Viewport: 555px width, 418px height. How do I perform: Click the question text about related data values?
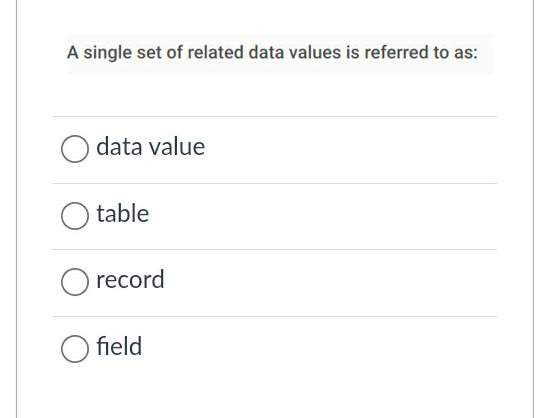tap(272, 53)
